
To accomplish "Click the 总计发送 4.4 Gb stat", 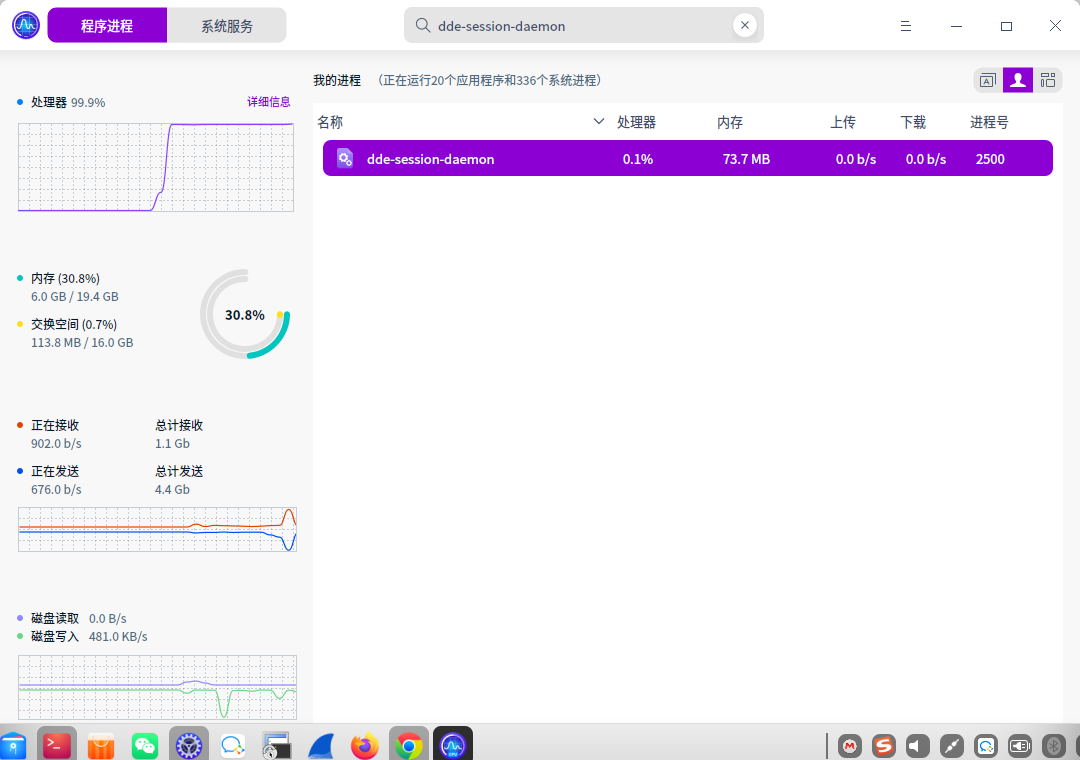I will [x=178, y=480].
